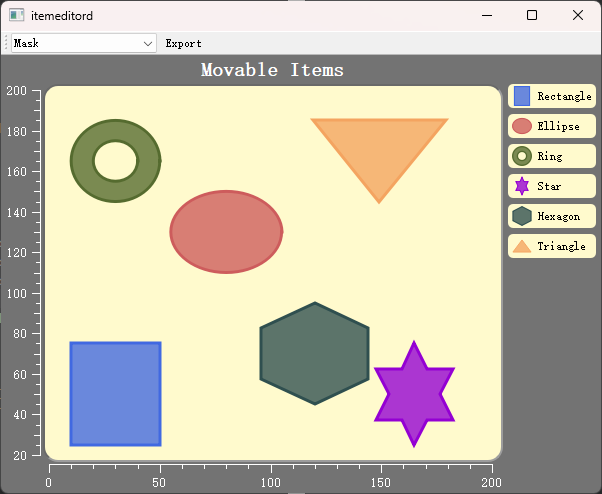
Task: Click the 50 label on the x-axis
Action: pyautogui.click(x=159, y=482)
